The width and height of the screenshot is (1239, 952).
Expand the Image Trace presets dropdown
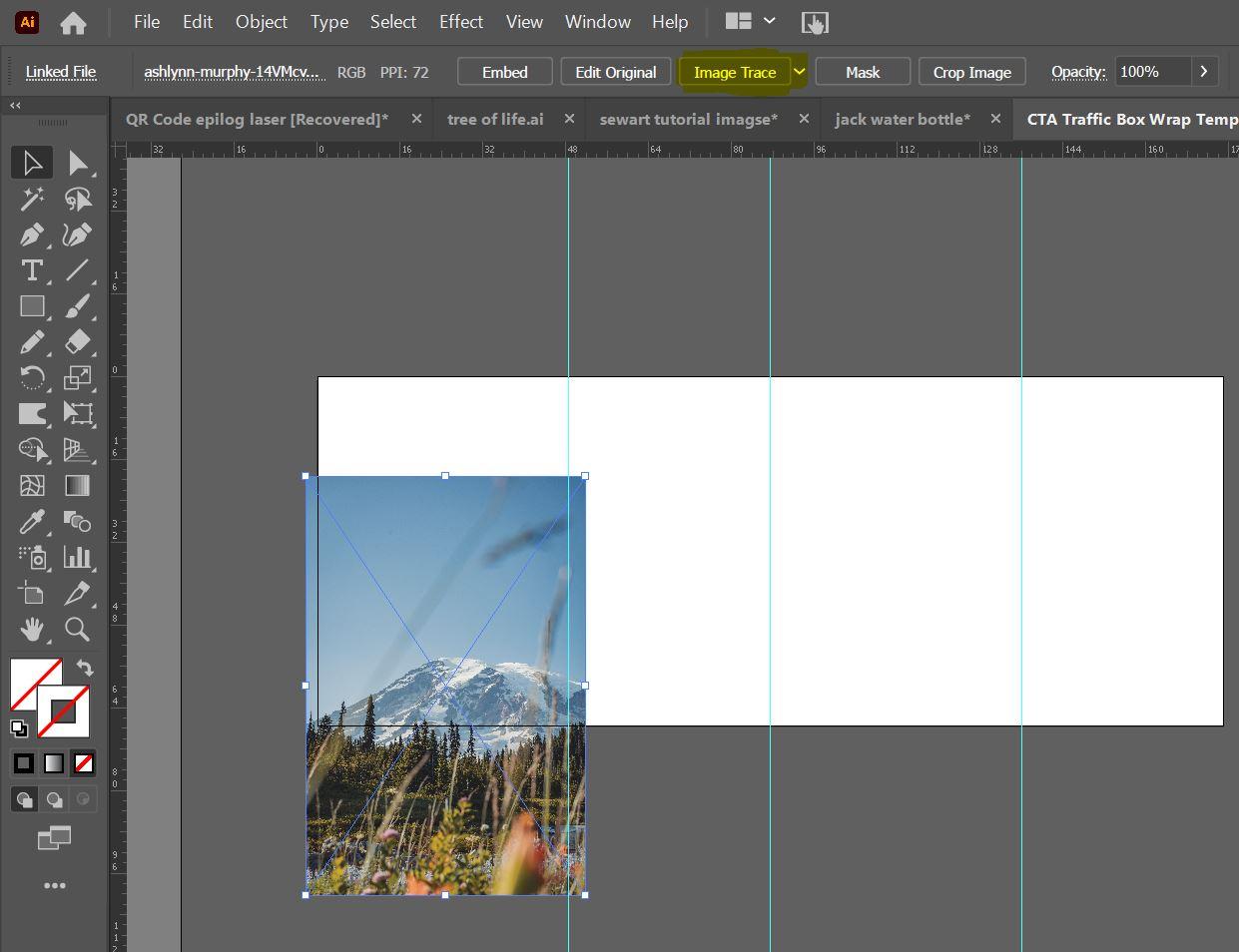pyautogui.click(x=799, y=72)
